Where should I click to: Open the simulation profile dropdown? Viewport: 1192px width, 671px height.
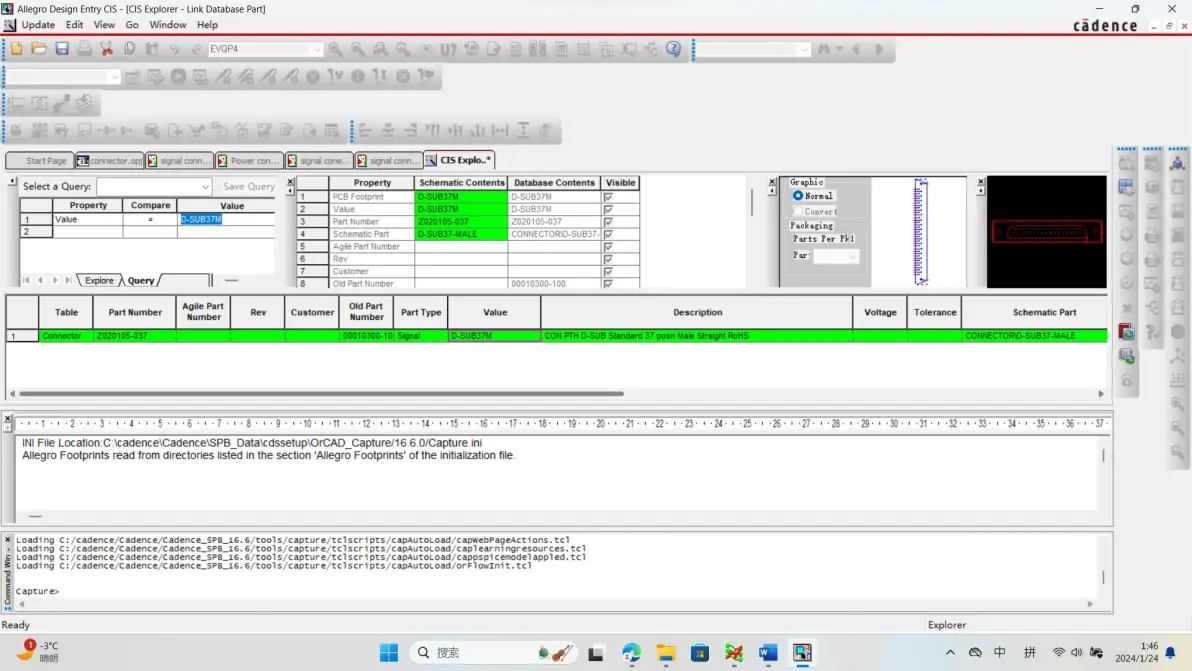click(x=114, y=77)
